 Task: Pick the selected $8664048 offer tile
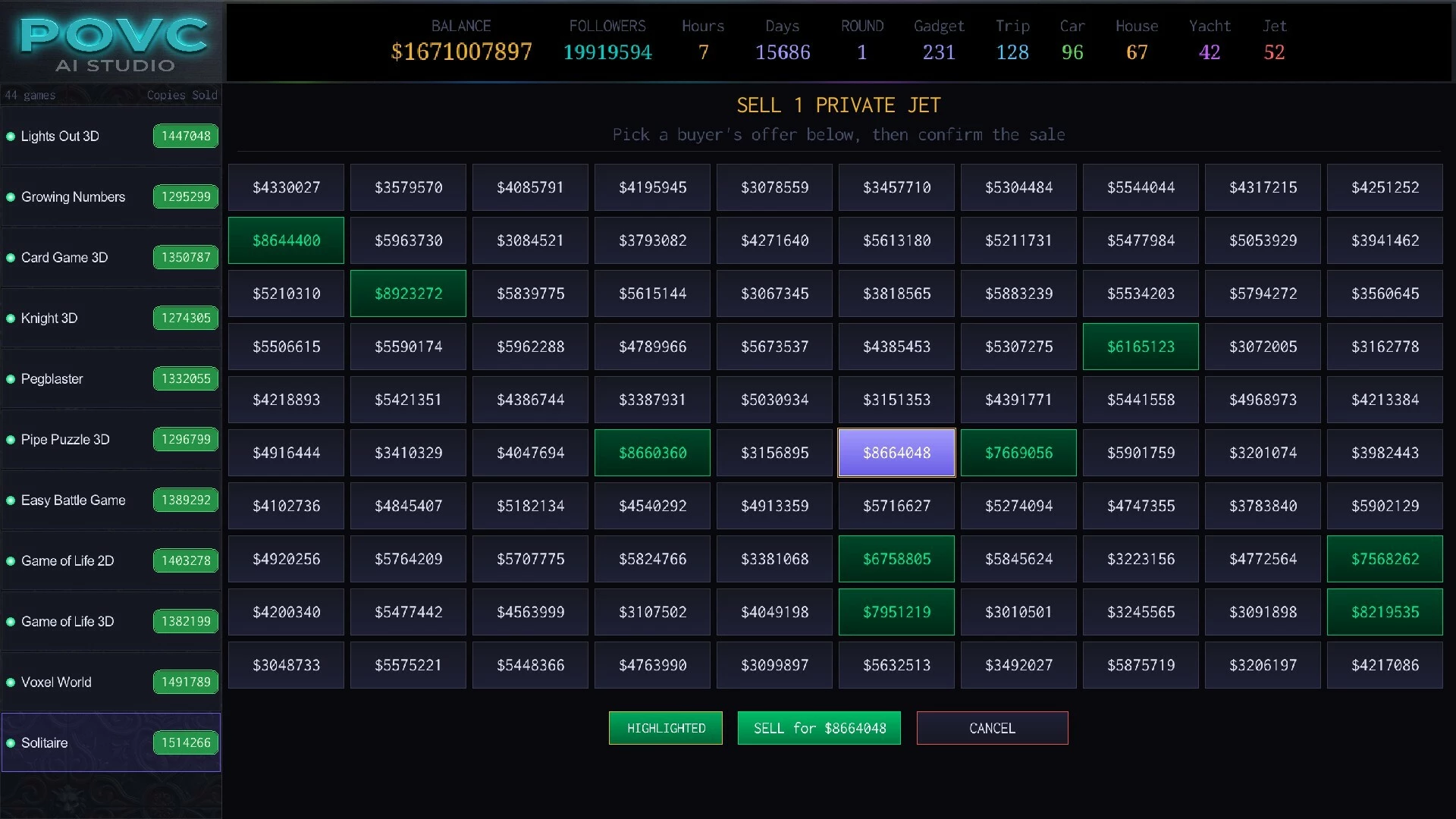pyautogui.click(x=896, y=453)
